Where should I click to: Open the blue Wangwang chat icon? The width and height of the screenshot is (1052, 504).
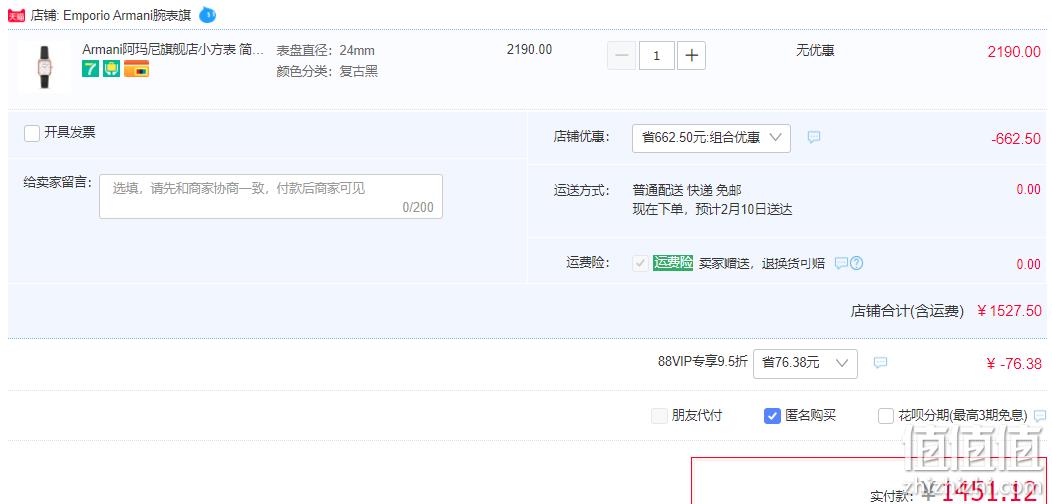[x=207, y=15]
